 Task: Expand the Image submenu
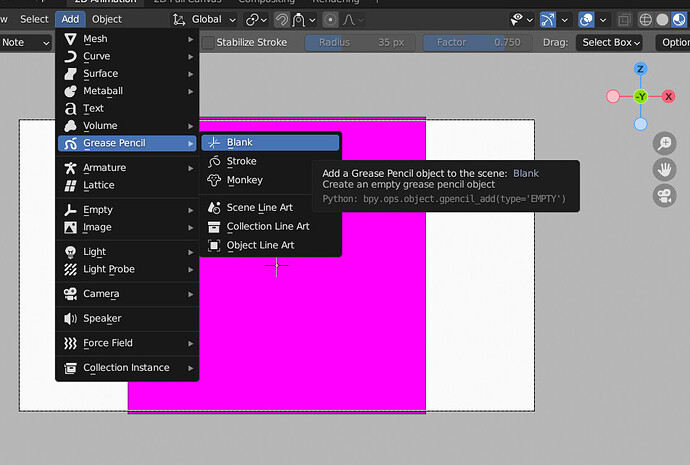(x=127, y=227)
